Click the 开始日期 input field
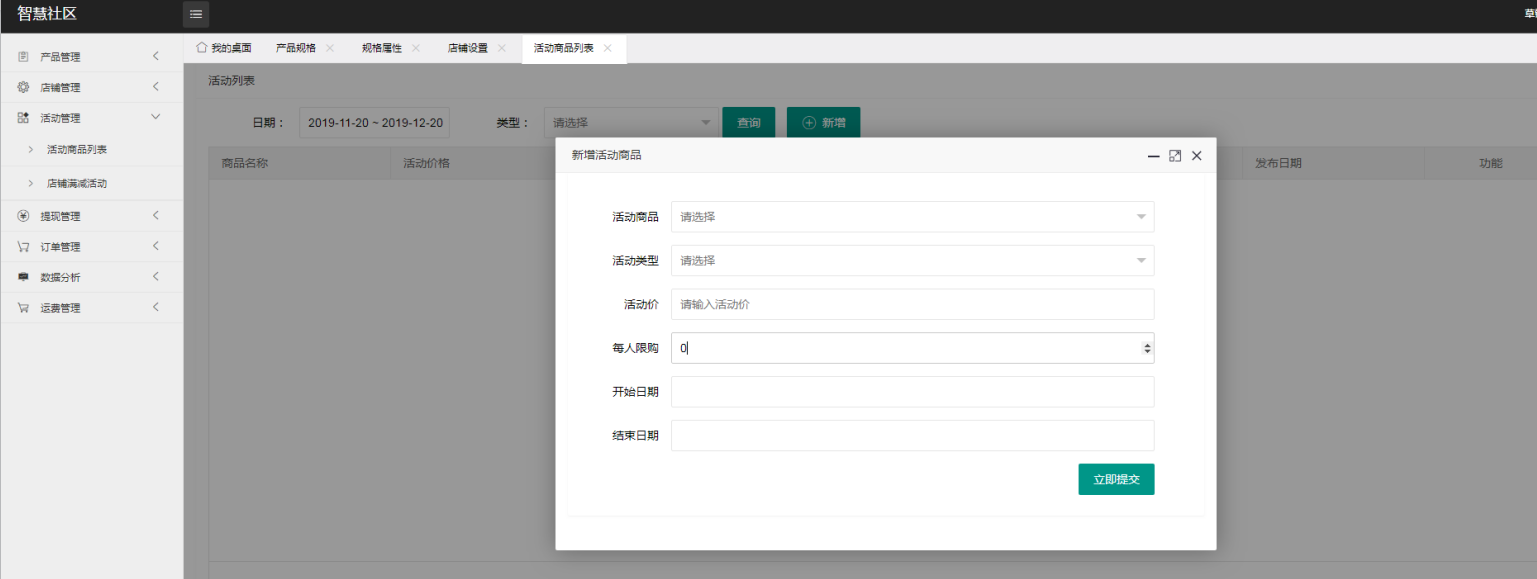The width and height of the screenshot is (1537, 579). coord(912,392)
